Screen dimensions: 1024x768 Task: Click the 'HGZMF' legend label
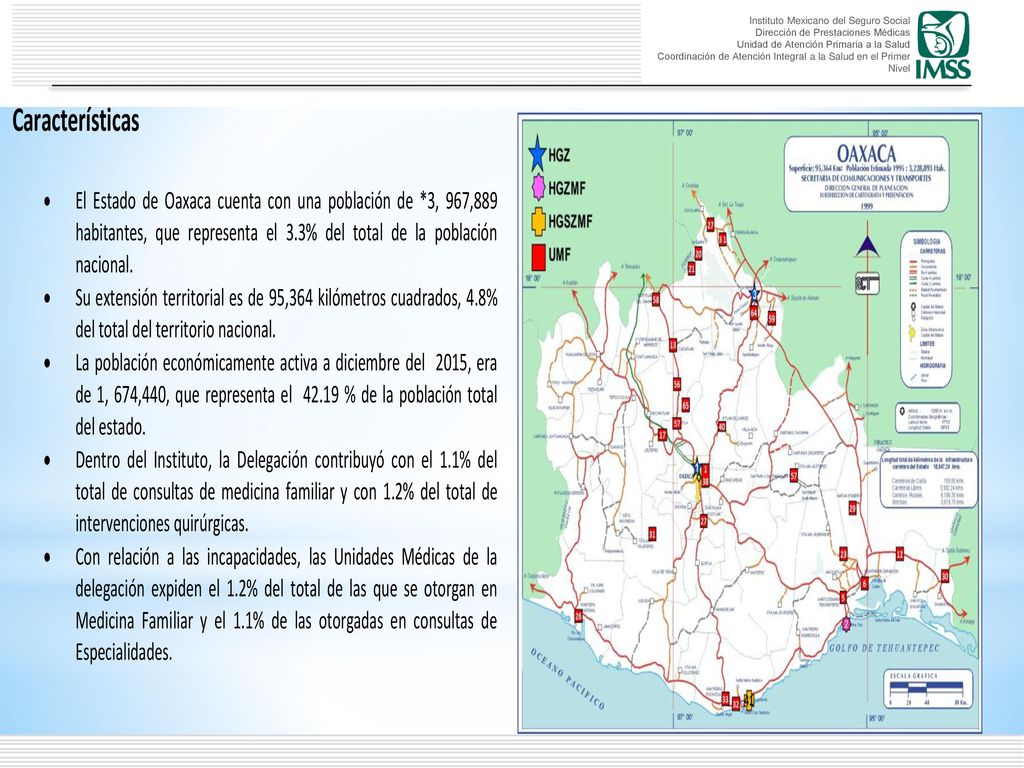coord(567,189)
